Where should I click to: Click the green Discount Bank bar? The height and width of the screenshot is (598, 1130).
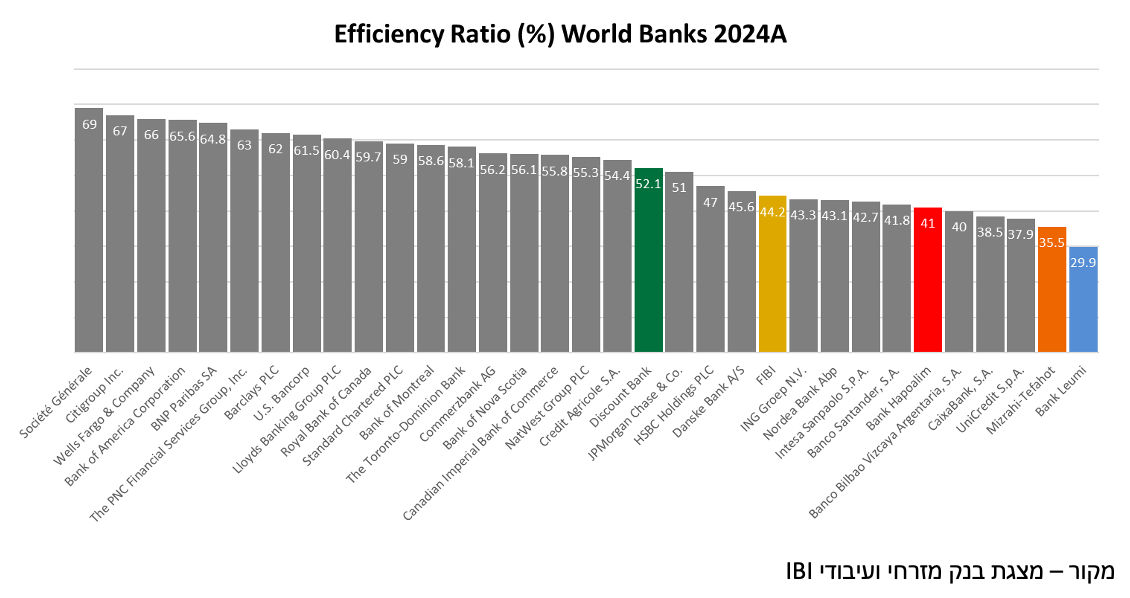[x=648, y=260]
